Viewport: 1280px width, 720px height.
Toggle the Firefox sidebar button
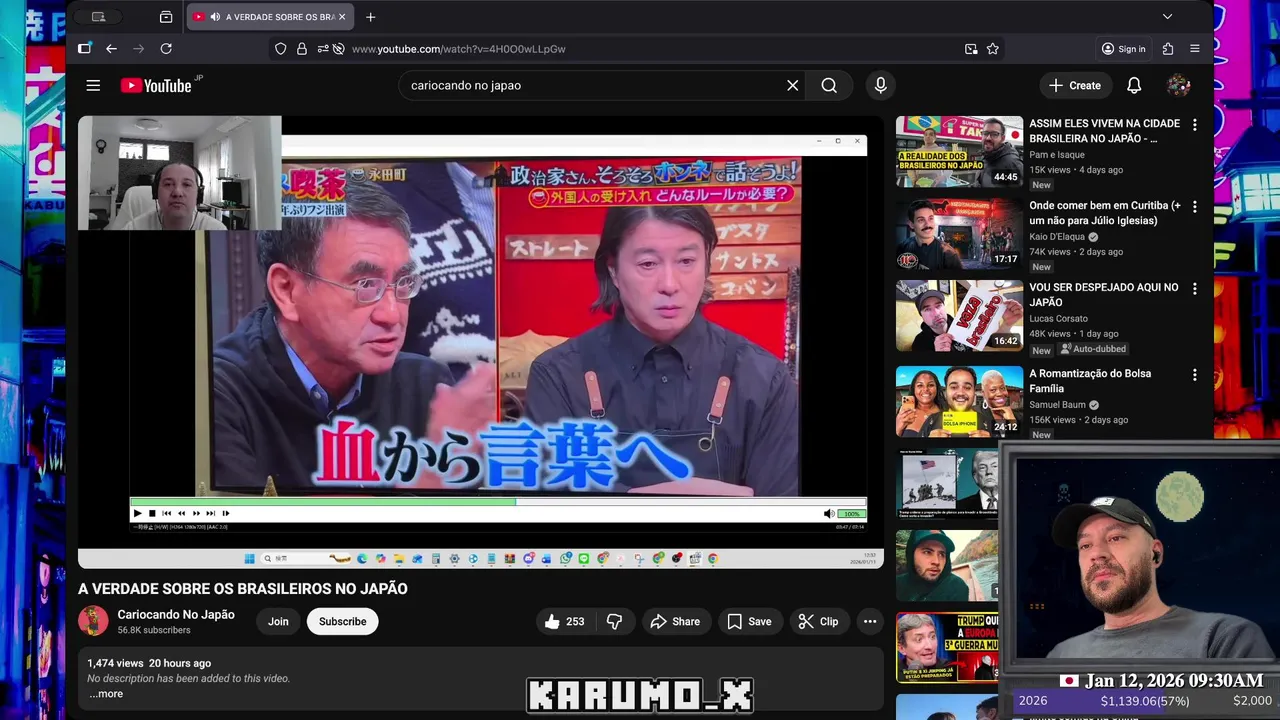pyautogui.click(x=85, y=48)
